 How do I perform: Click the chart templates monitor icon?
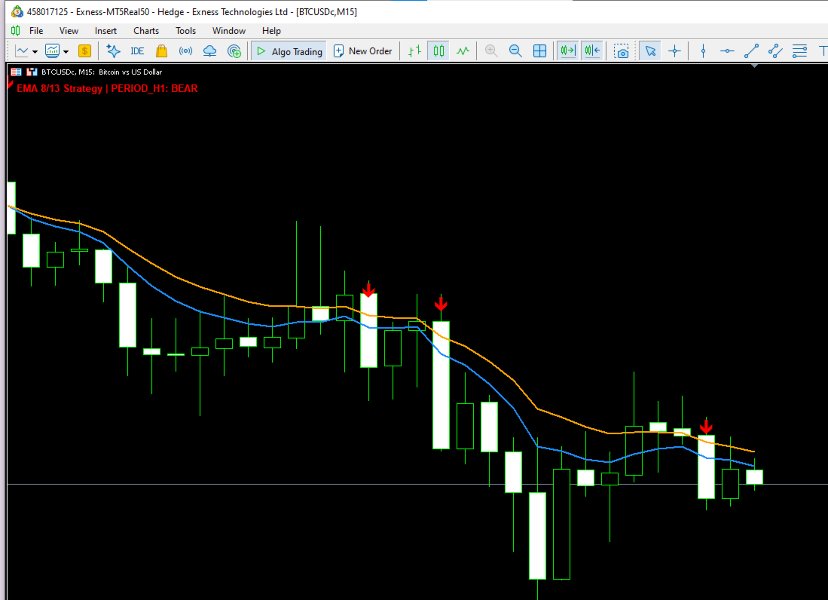[x=52, y=51]
